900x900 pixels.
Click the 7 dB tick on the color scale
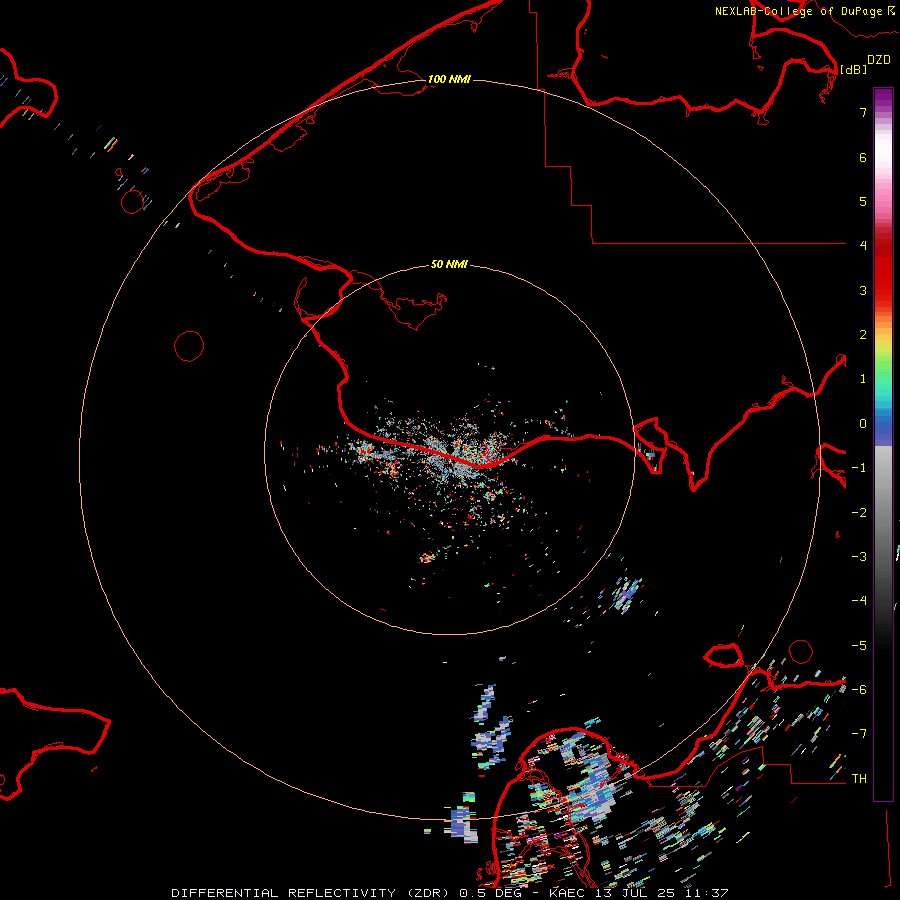pyautogui.click(x=863, y=112)
